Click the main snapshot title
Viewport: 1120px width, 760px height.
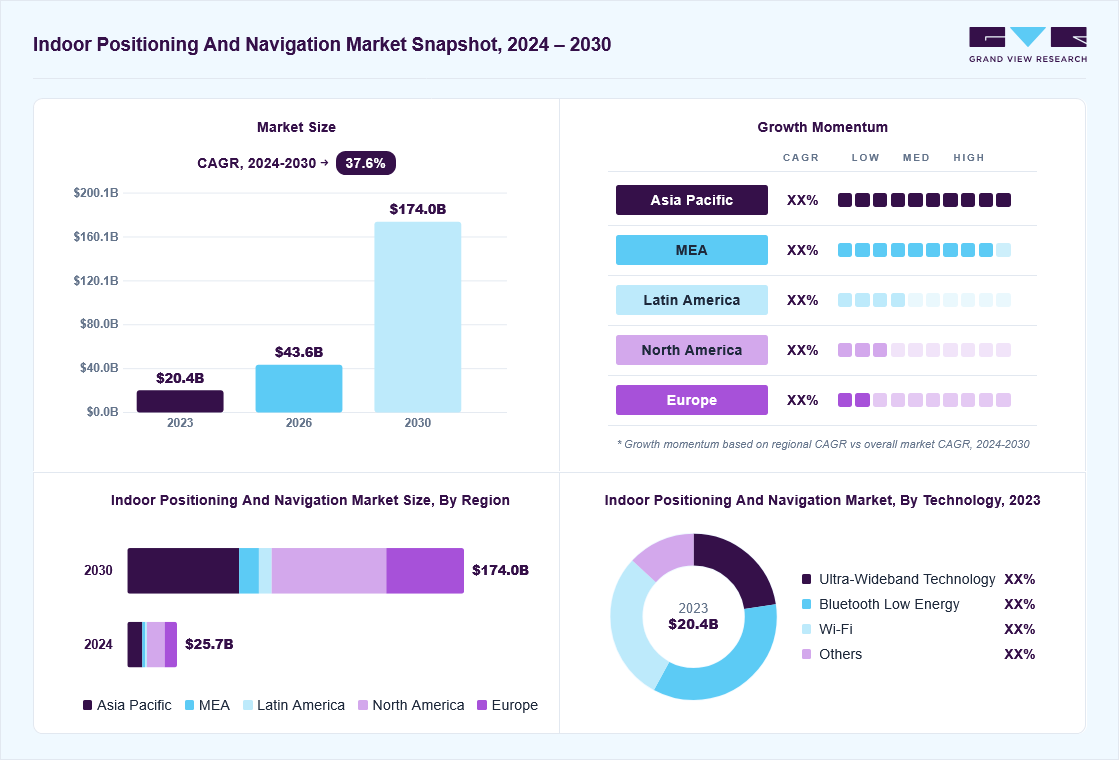pyautogui.click(x=322, y=44)
